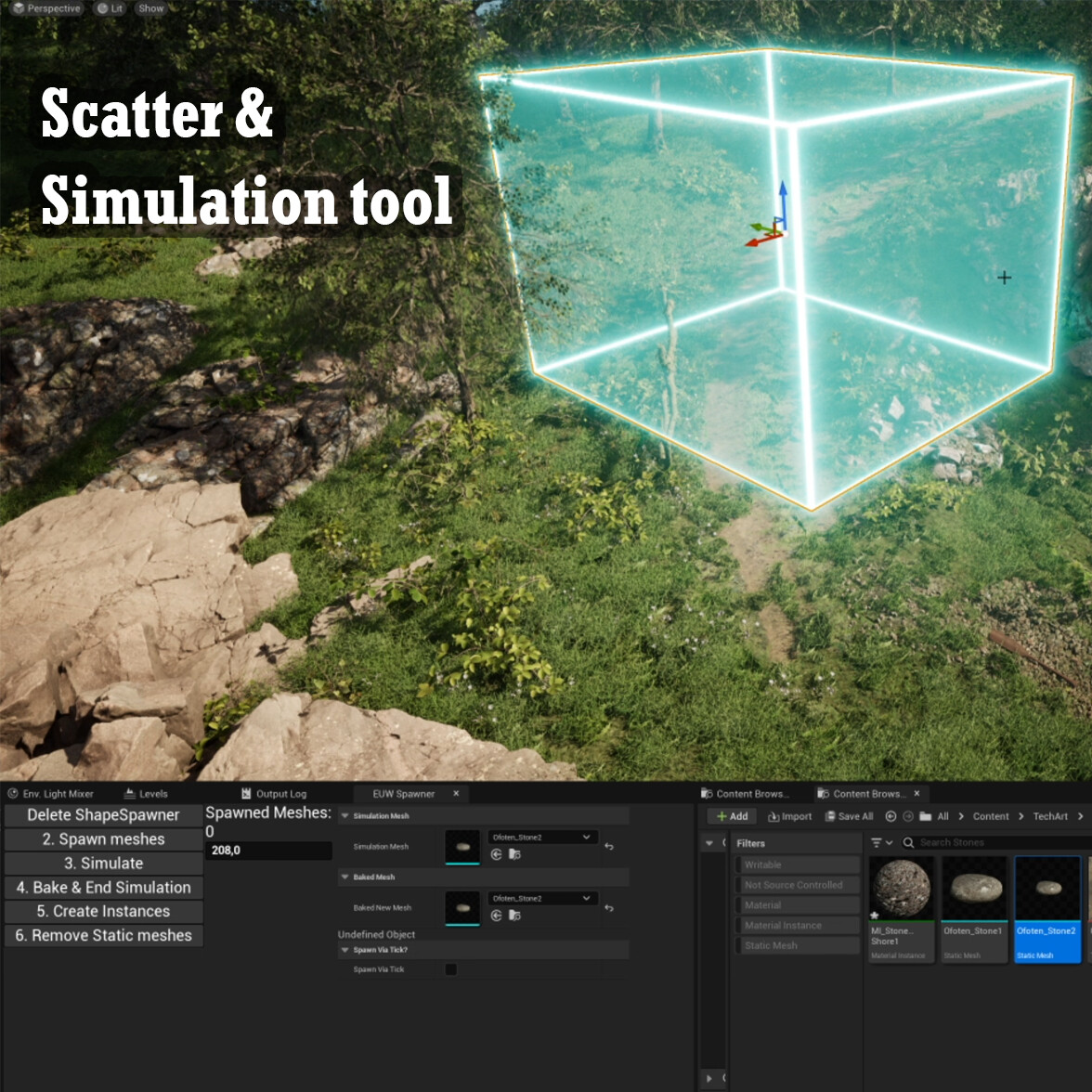Toggle the Static Mesh filter

(x=796, y=944)
